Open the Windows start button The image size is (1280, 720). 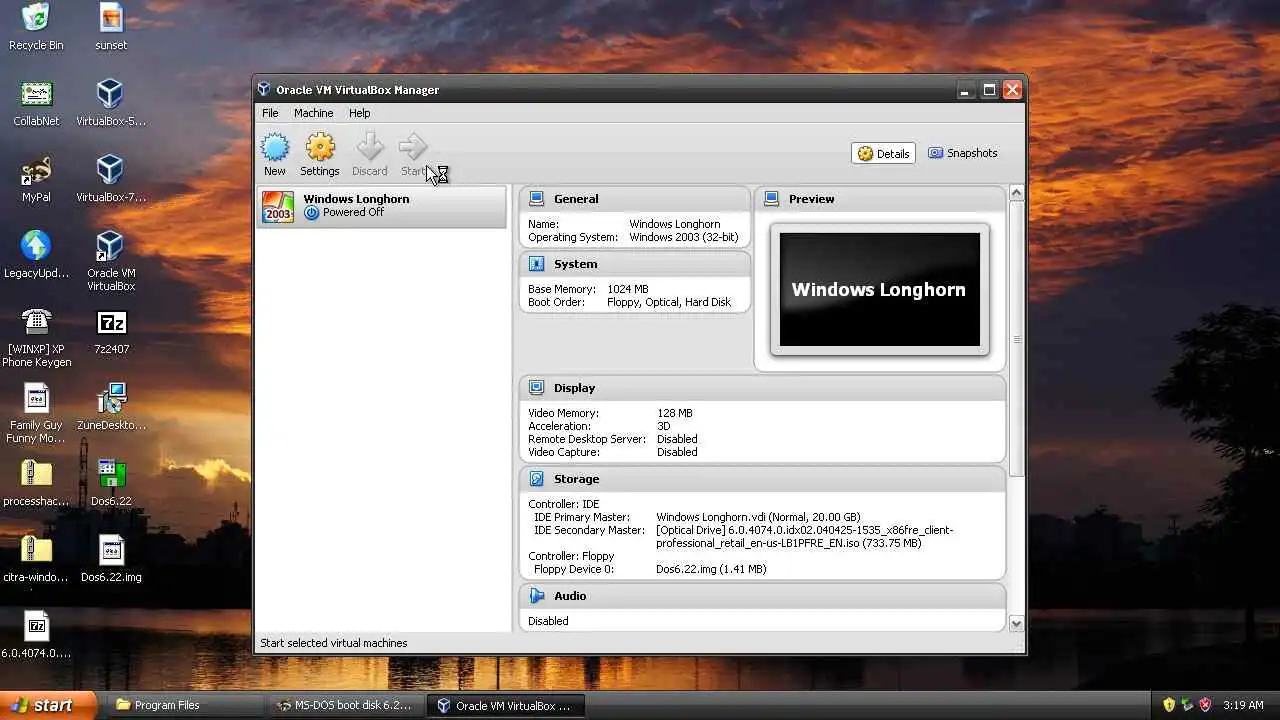pyautogui.click(x=48, y=705)
